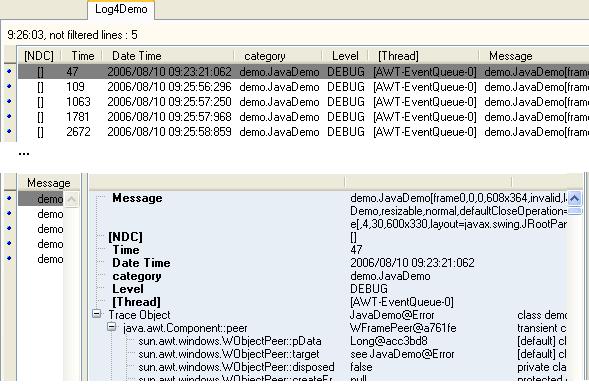Viewport: 589px width, 384px height.
Task: Select the log row with time 1063
Action: point(304,102)
